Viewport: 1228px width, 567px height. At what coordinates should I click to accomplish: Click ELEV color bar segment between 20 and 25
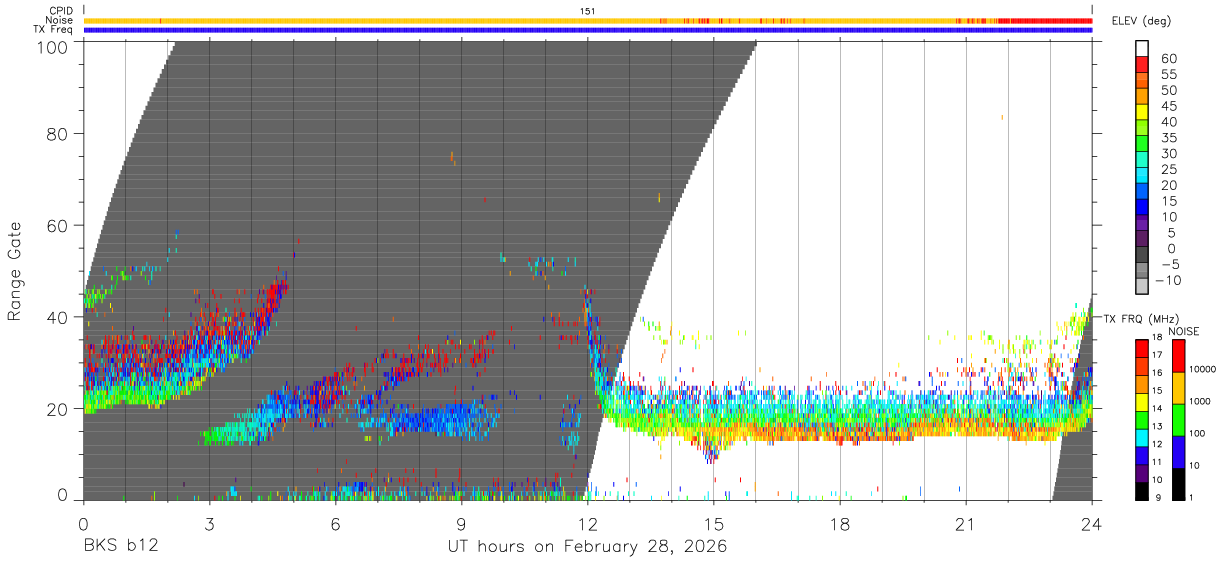(x=1142, y=177)
